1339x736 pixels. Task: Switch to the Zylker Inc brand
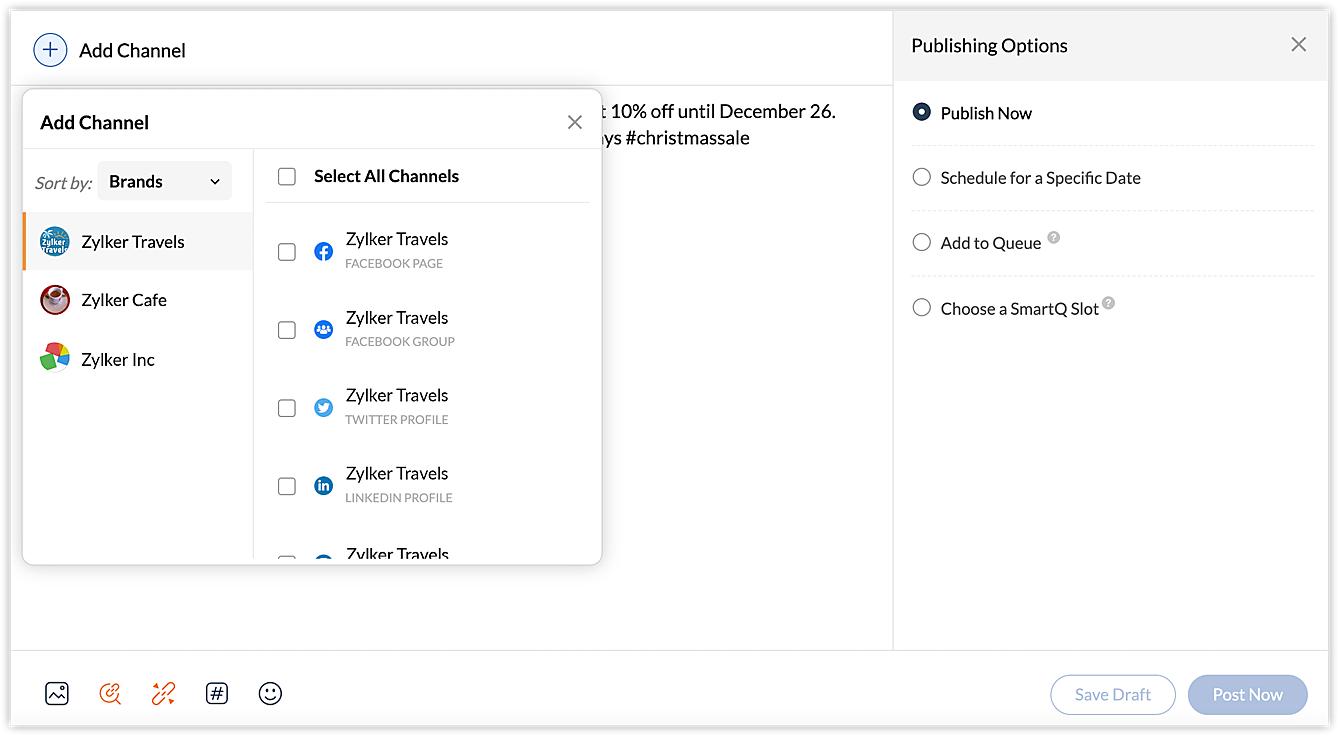click(118, 360)
